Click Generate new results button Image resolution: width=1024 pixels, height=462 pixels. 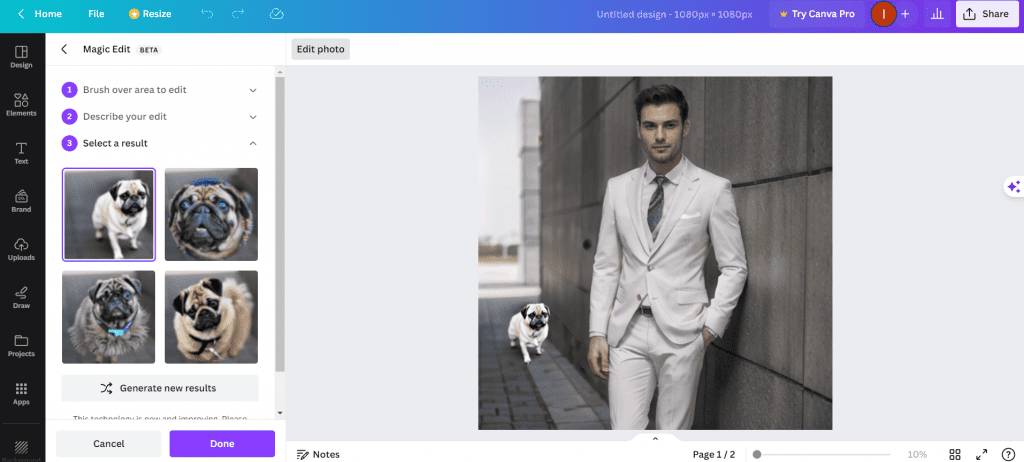[160, 388]
